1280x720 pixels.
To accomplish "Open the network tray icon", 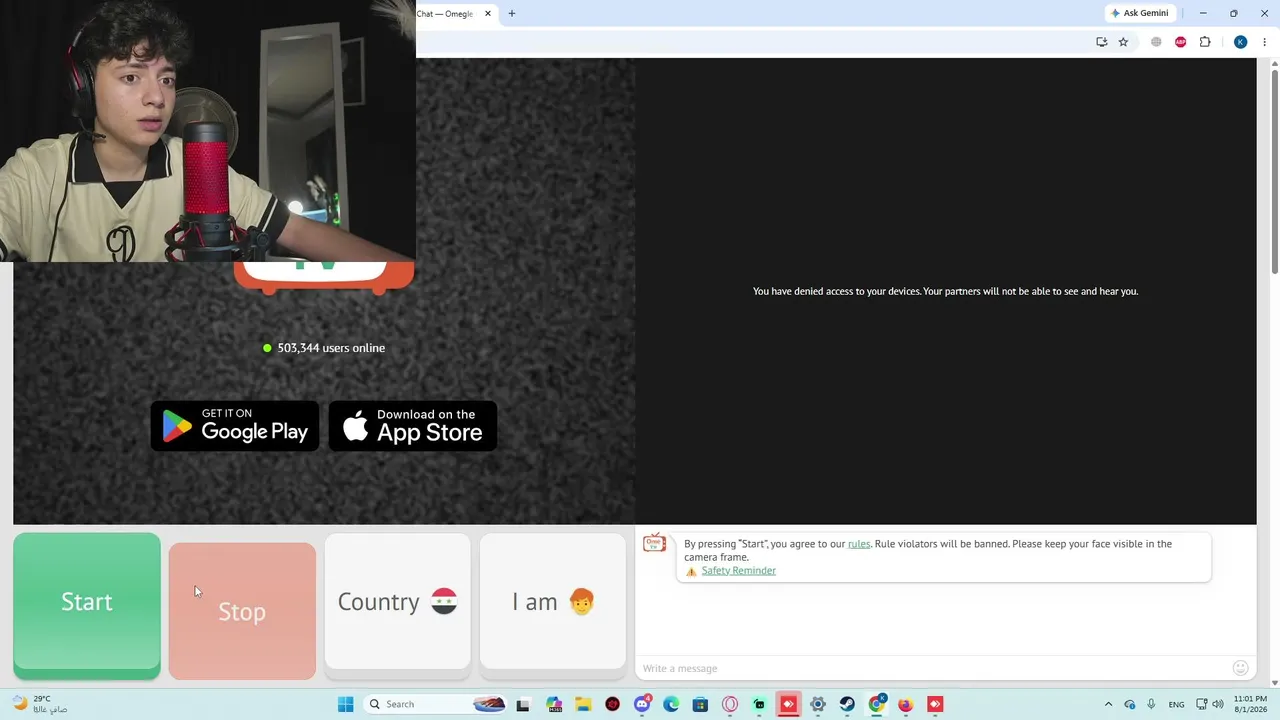I will (x=1202, y=704).
